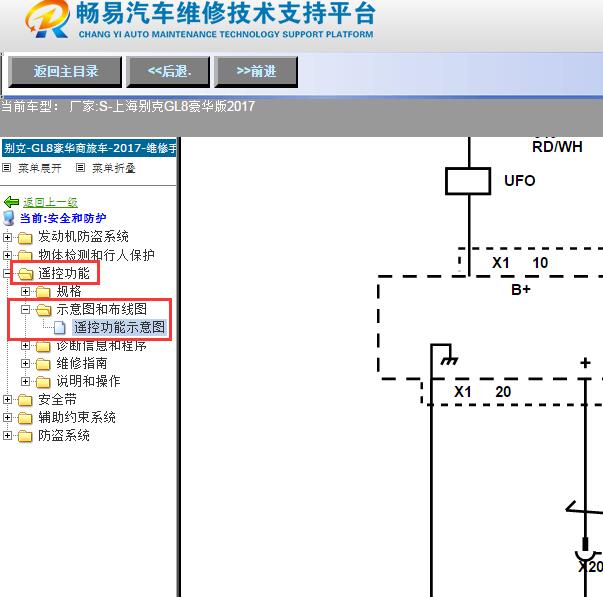Click the X1 10 connector label
Screen dimensions: 603x597
(520, 263)
